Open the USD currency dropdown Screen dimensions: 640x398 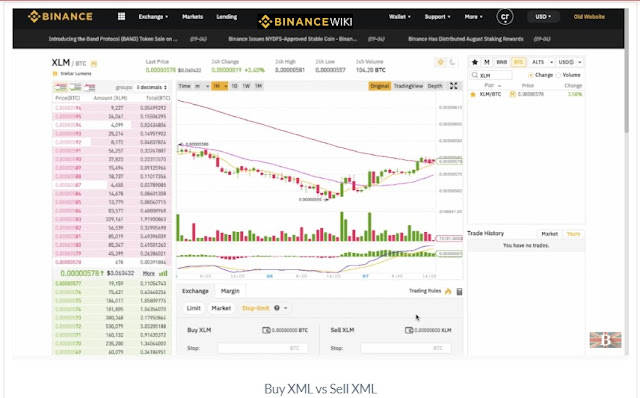click(543, 17)
